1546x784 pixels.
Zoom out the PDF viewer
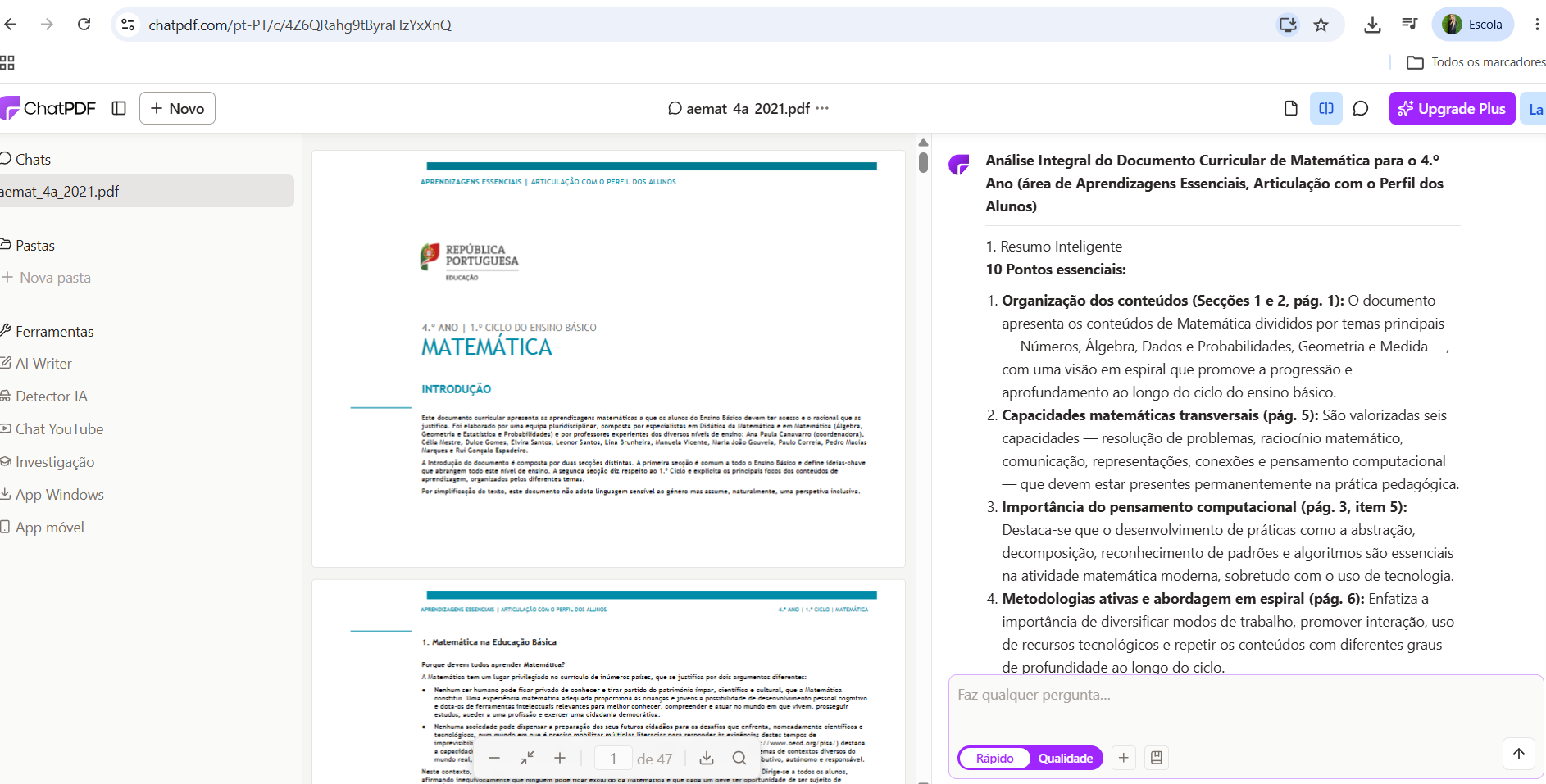click(x=494, y=759)
